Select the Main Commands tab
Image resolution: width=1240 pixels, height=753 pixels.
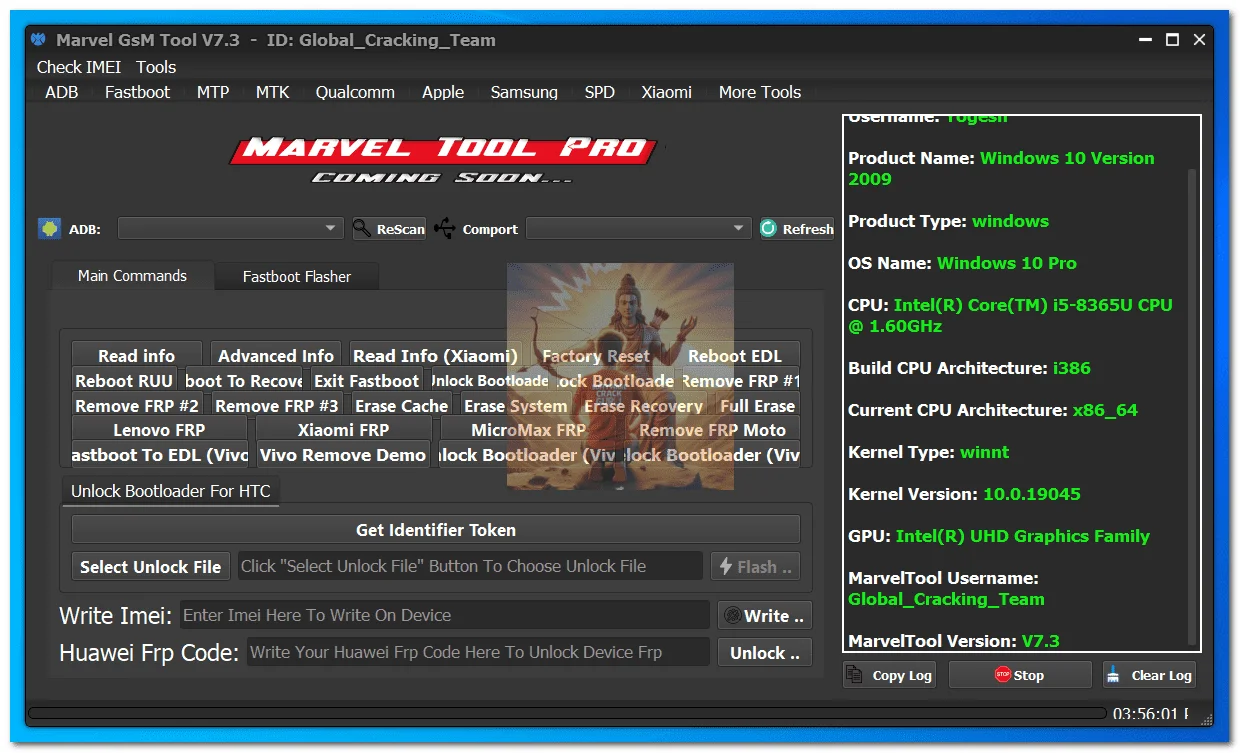[132, 276]
